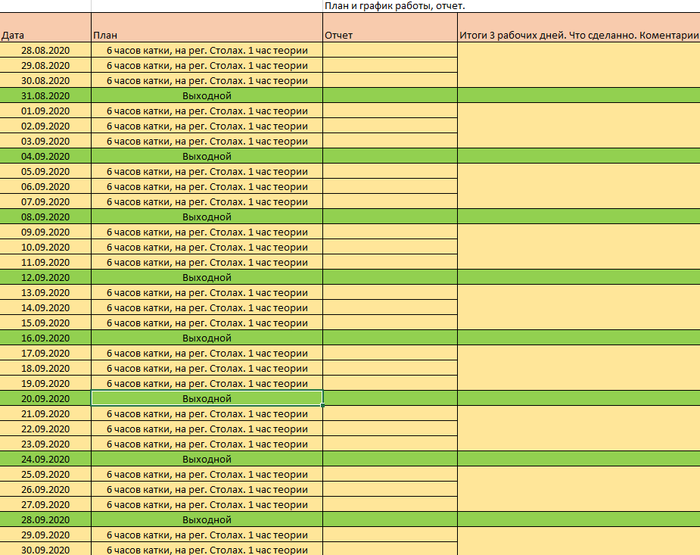Click the 'Дата' column header cell
The width and height of the screenshot is (700, 555).
click(46, 28)
